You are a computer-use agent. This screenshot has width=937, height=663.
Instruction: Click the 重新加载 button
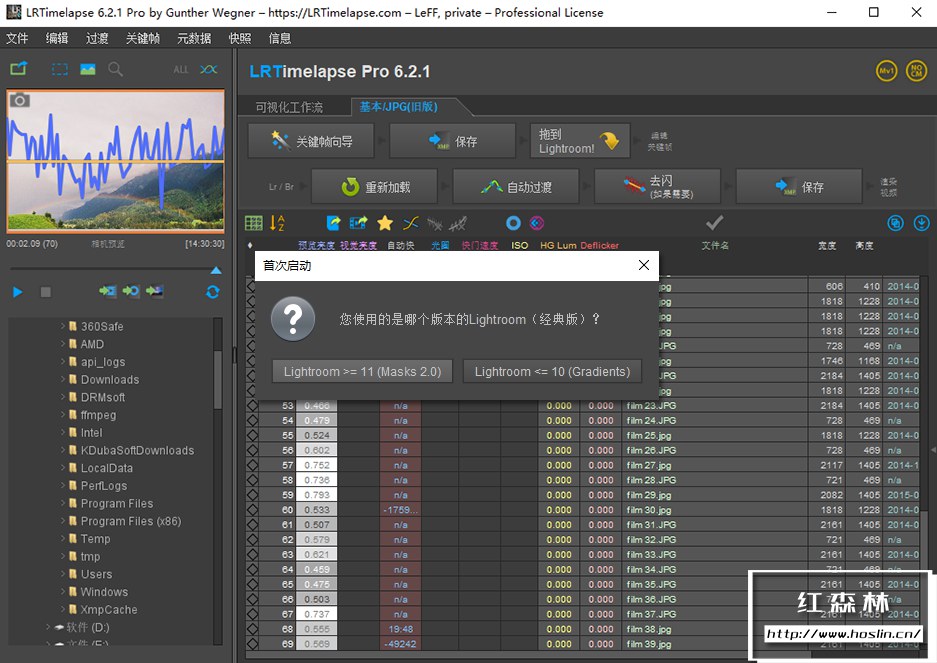(374, 187)
